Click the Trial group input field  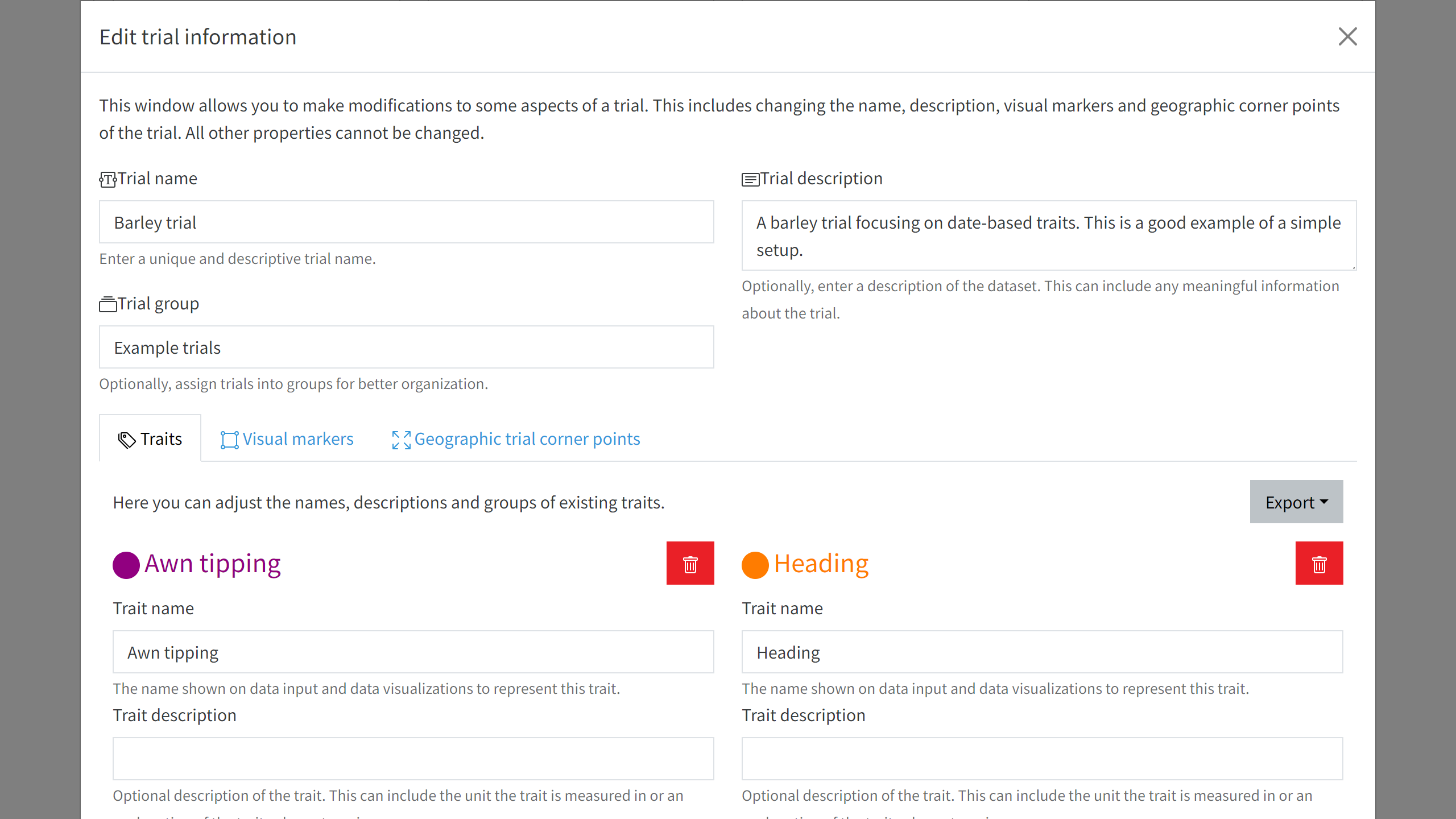406,346
